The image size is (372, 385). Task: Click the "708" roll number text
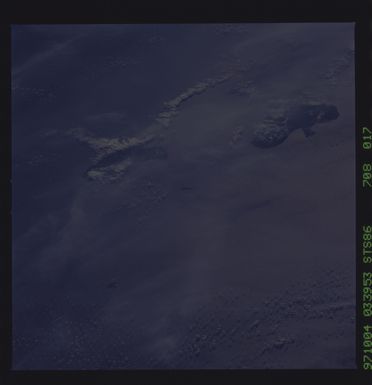pos(367,175)
